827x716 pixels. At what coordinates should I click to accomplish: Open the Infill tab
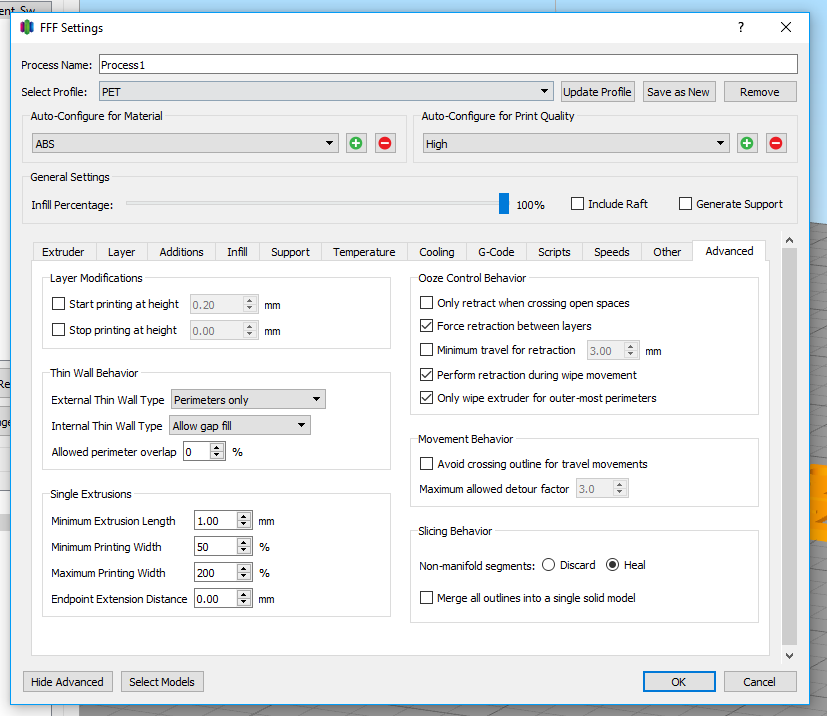coord(237,252)
